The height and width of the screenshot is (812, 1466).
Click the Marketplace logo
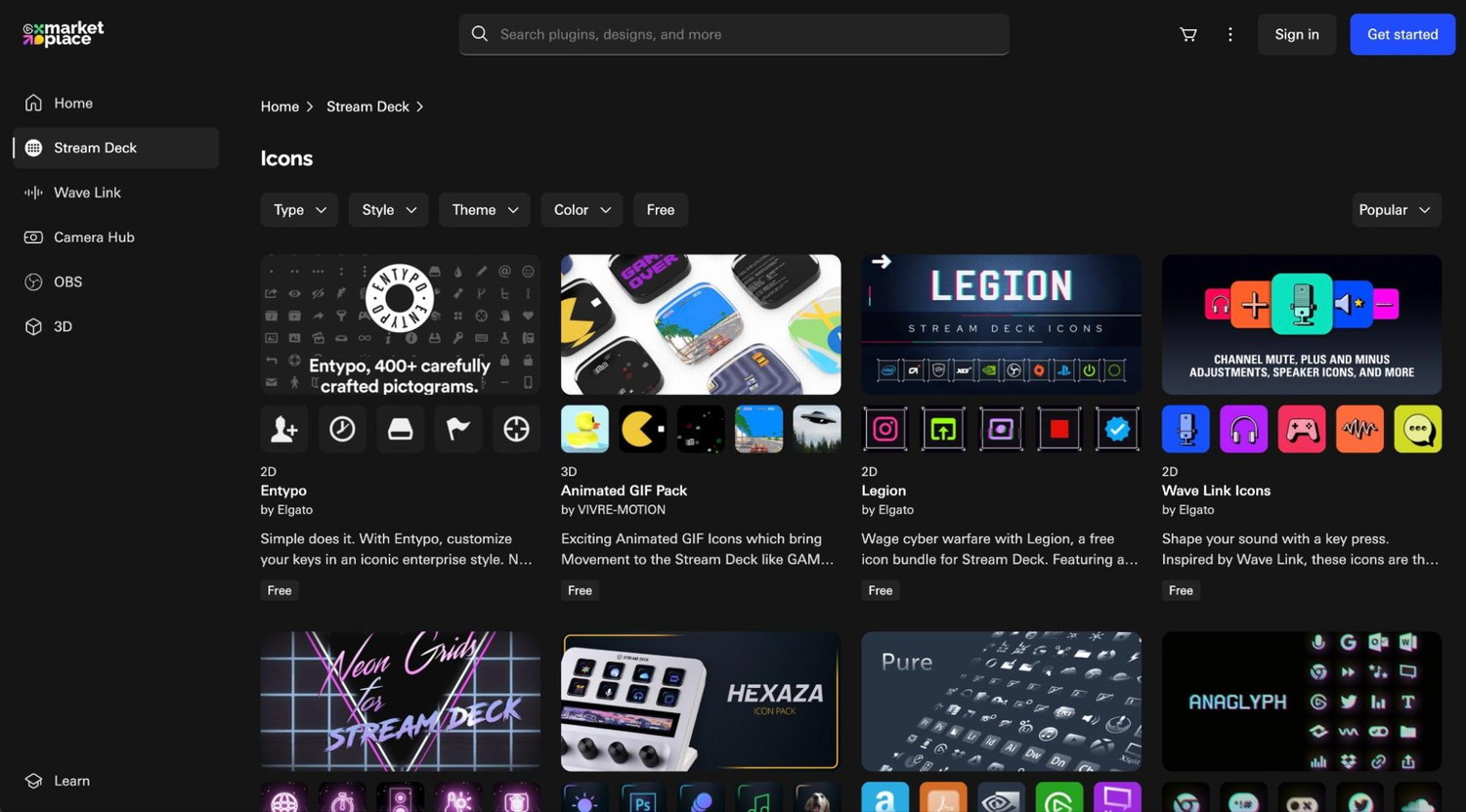click(x=64, y=34)
